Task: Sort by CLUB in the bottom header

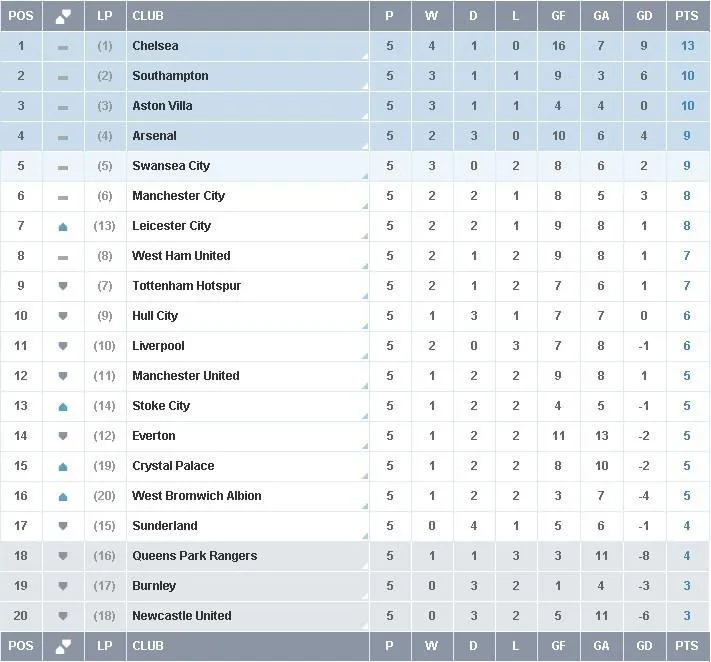Action: coord(148,646)
